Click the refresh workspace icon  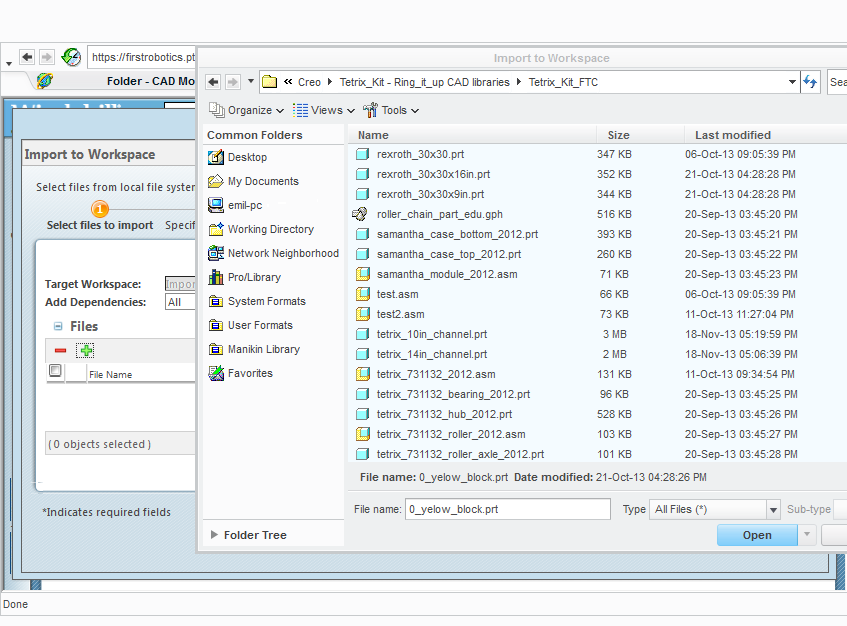click(810, 82)
